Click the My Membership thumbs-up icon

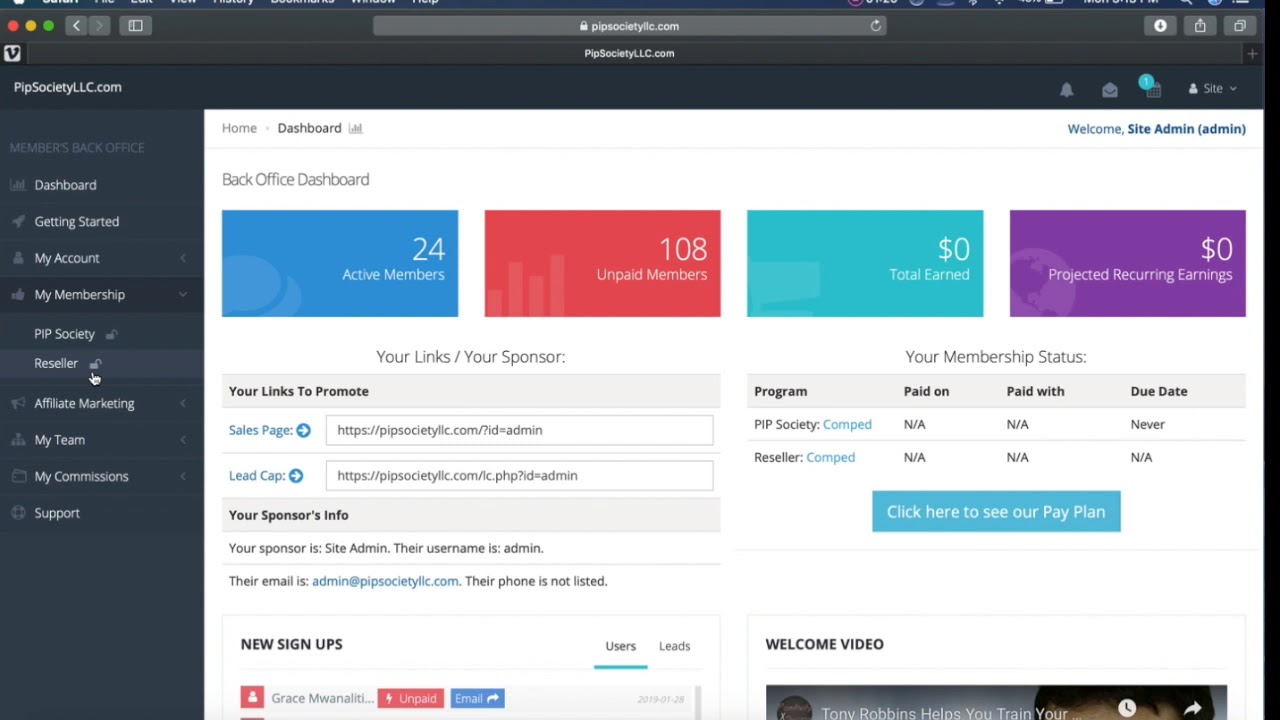pos(18,294)
